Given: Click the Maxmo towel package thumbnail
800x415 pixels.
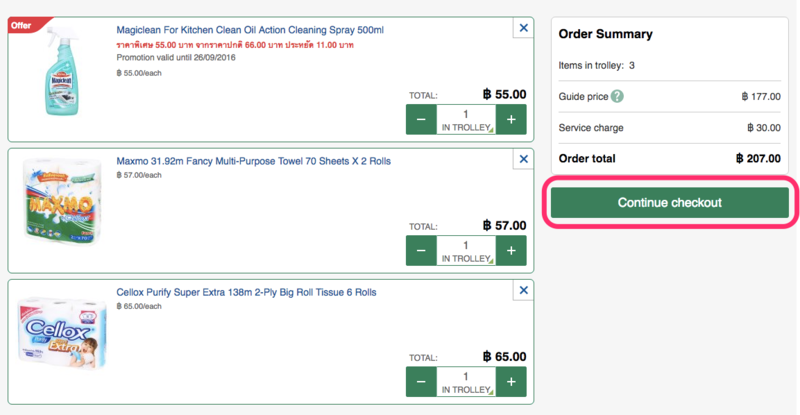Looking at the screenshot, I should click(61, 201).
